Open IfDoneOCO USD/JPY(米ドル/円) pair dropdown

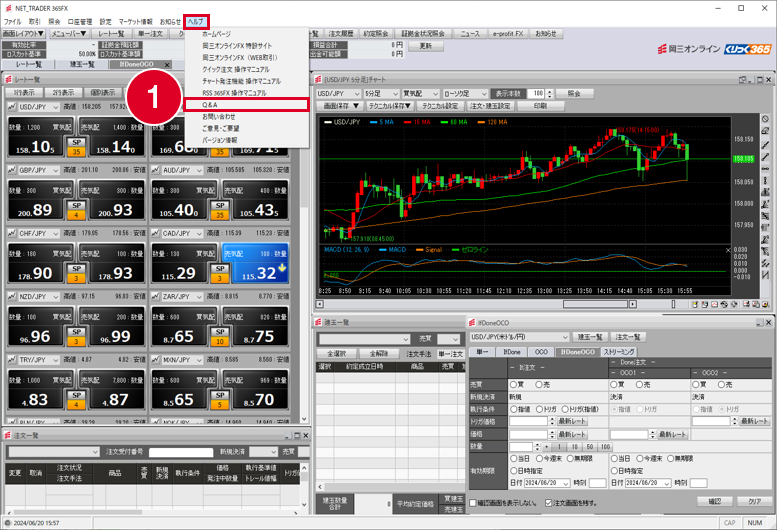(x=519, y=337)
